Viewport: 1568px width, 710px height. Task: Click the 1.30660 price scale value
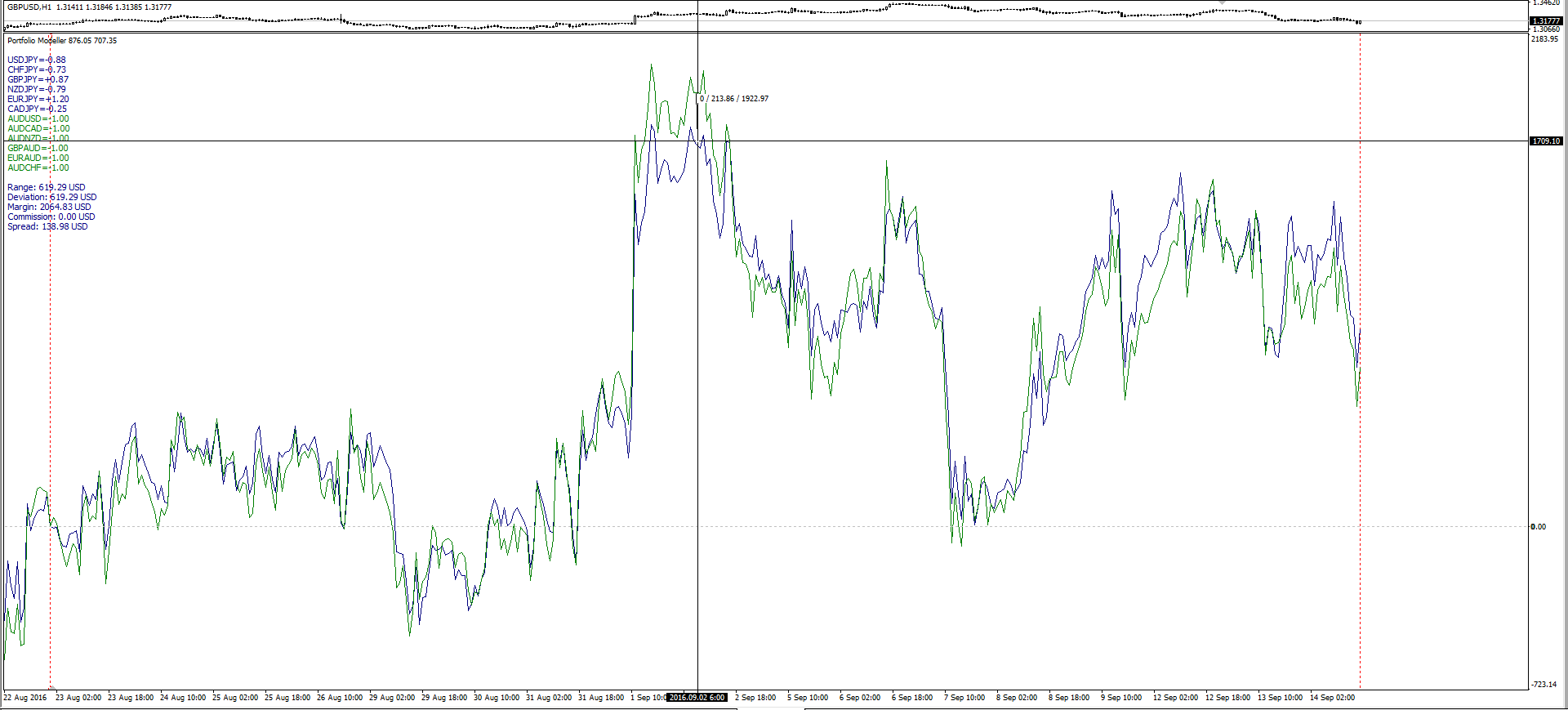(1546, 29)
